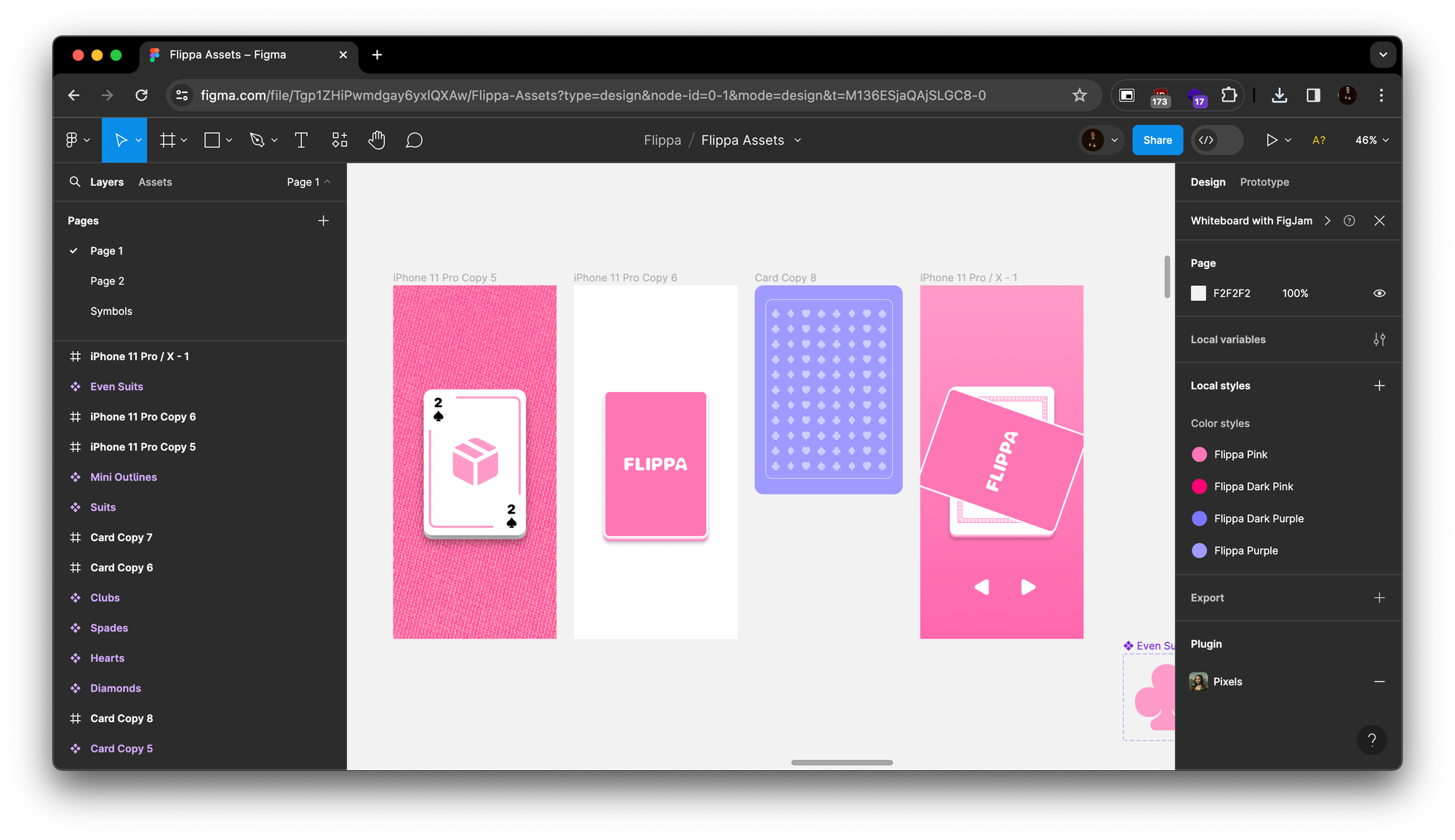This screenshot has width=1455, height=840.
Task: Add an export setting
Action: pyautogui.click(x=1379, y=598)
